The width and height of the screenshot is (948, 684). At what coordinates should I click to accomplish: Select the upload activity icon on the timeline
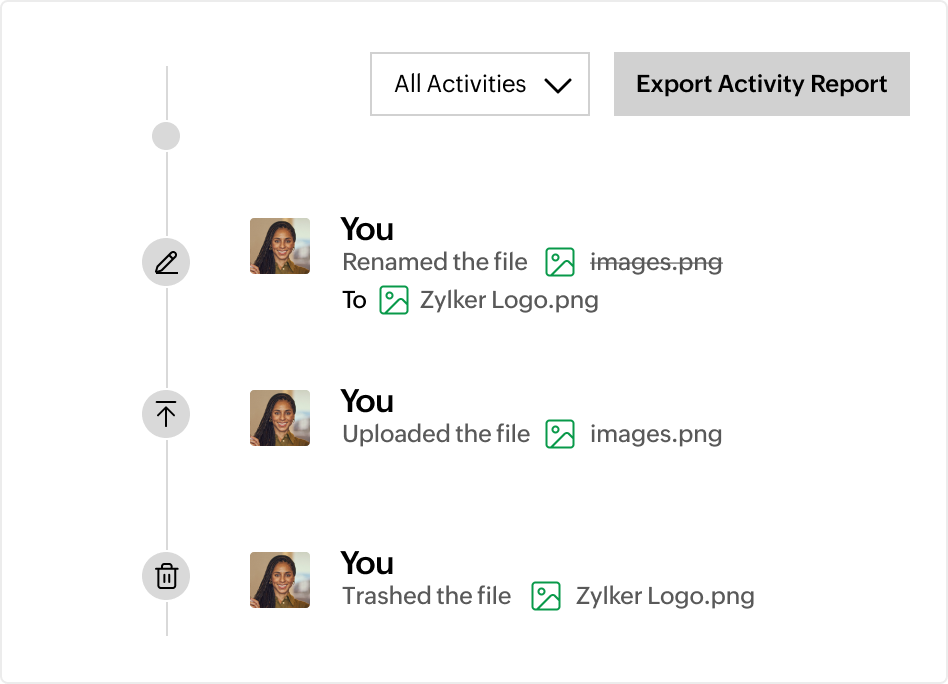click(166, 414)
